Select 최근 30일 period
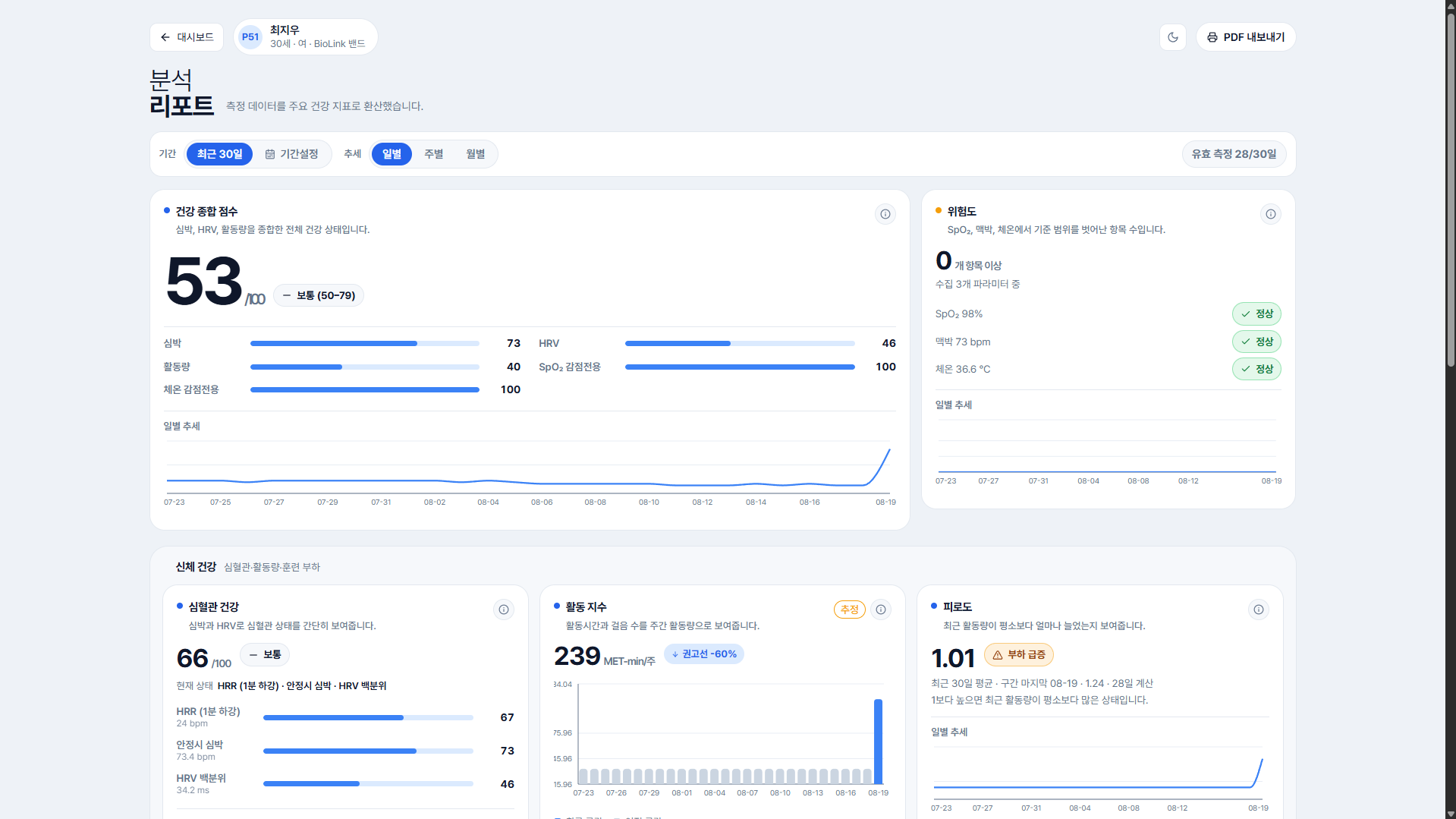Image resolution: width=1456 pixels, height=819 pixels. pyautogui.click(x=219, y=154)
